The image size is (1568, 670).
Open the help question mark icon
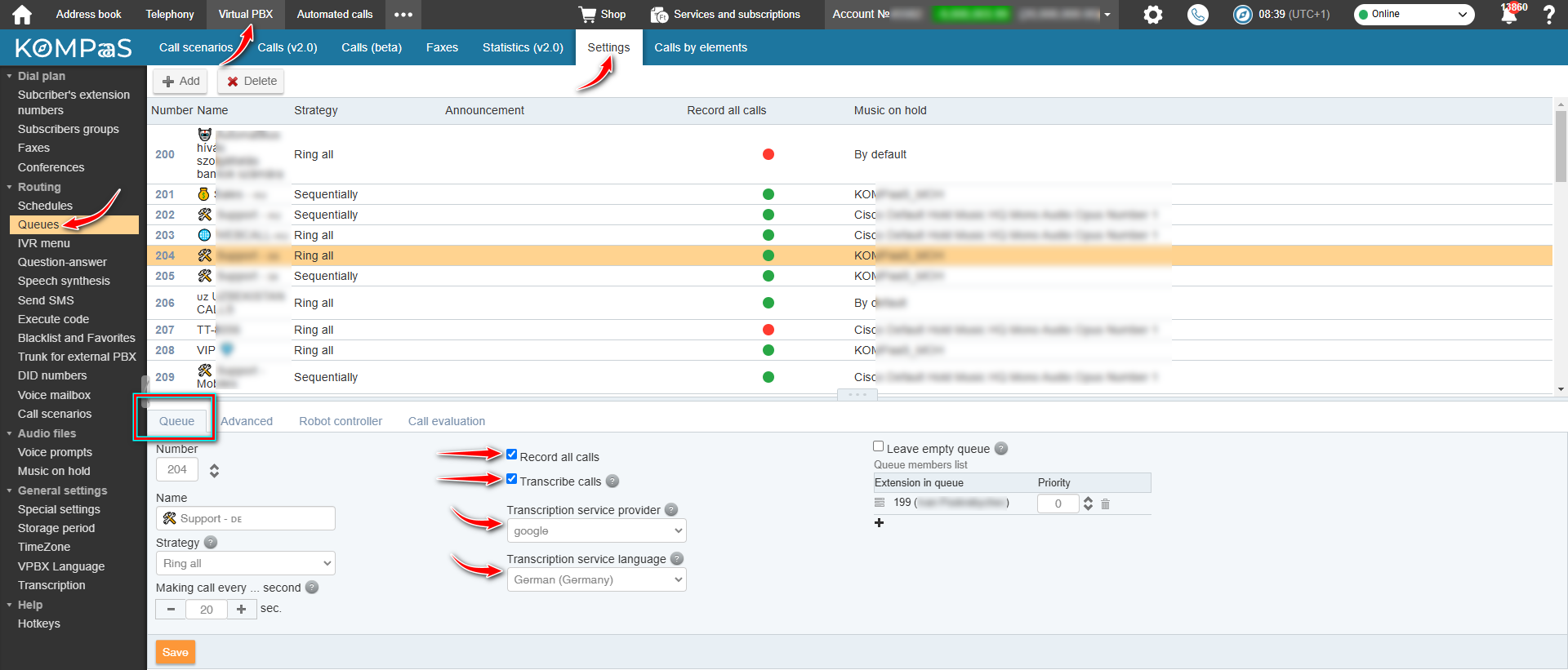[x=1549, y=14]
